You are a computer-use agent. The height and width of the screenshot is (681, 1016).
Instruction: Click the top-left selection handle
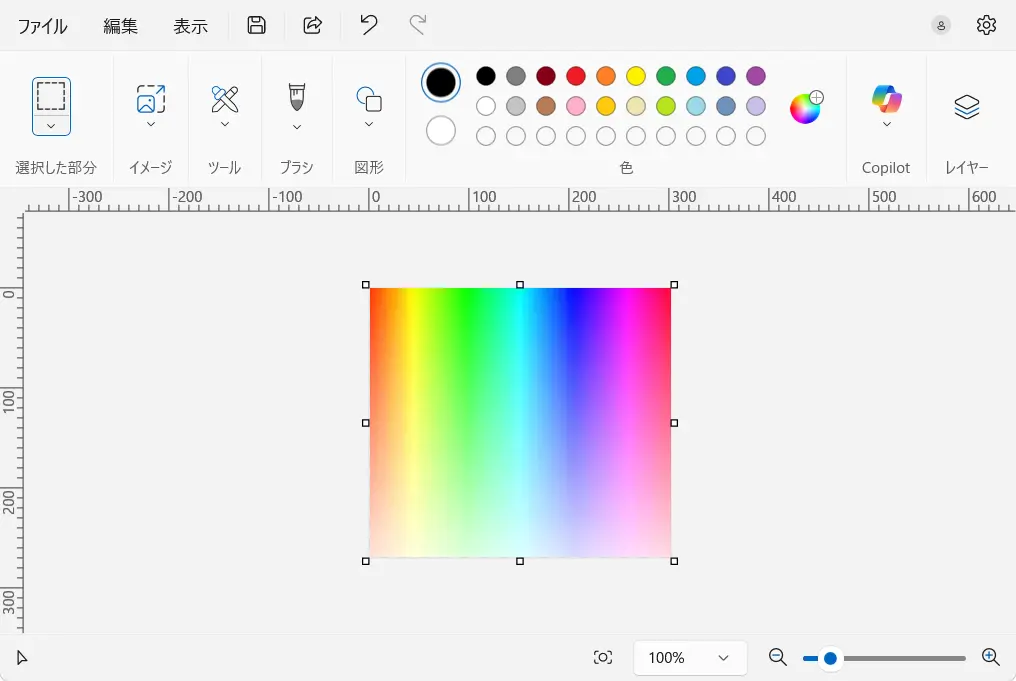coord(365,284)
